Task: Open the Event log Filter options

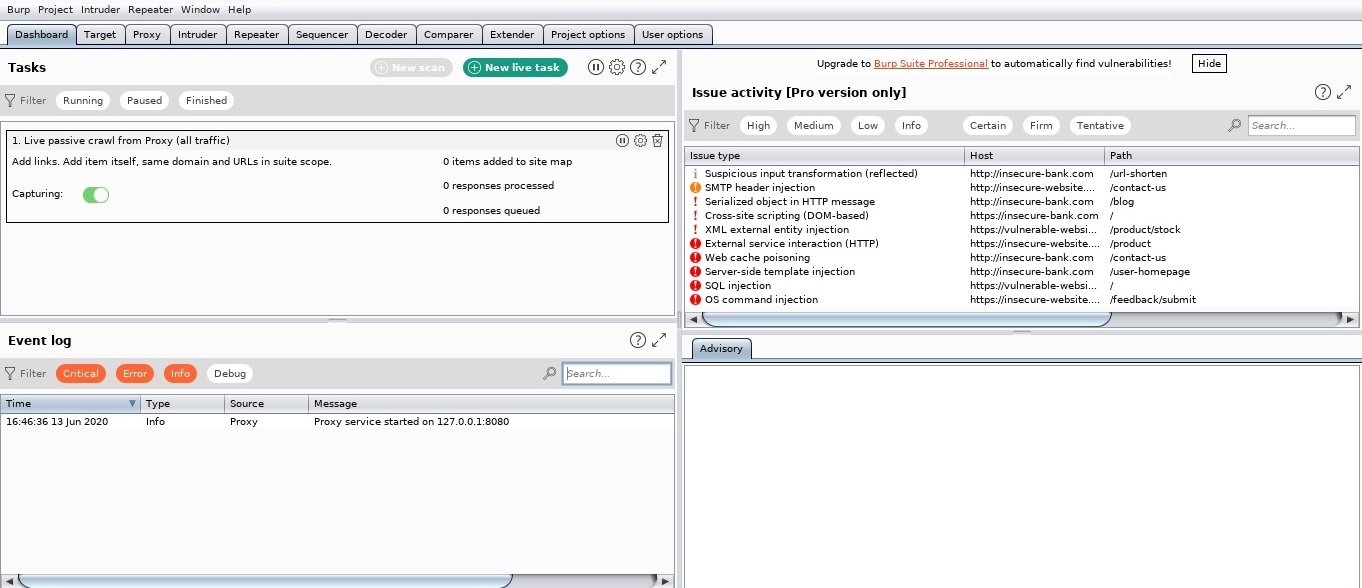Action: click(26, 373)
